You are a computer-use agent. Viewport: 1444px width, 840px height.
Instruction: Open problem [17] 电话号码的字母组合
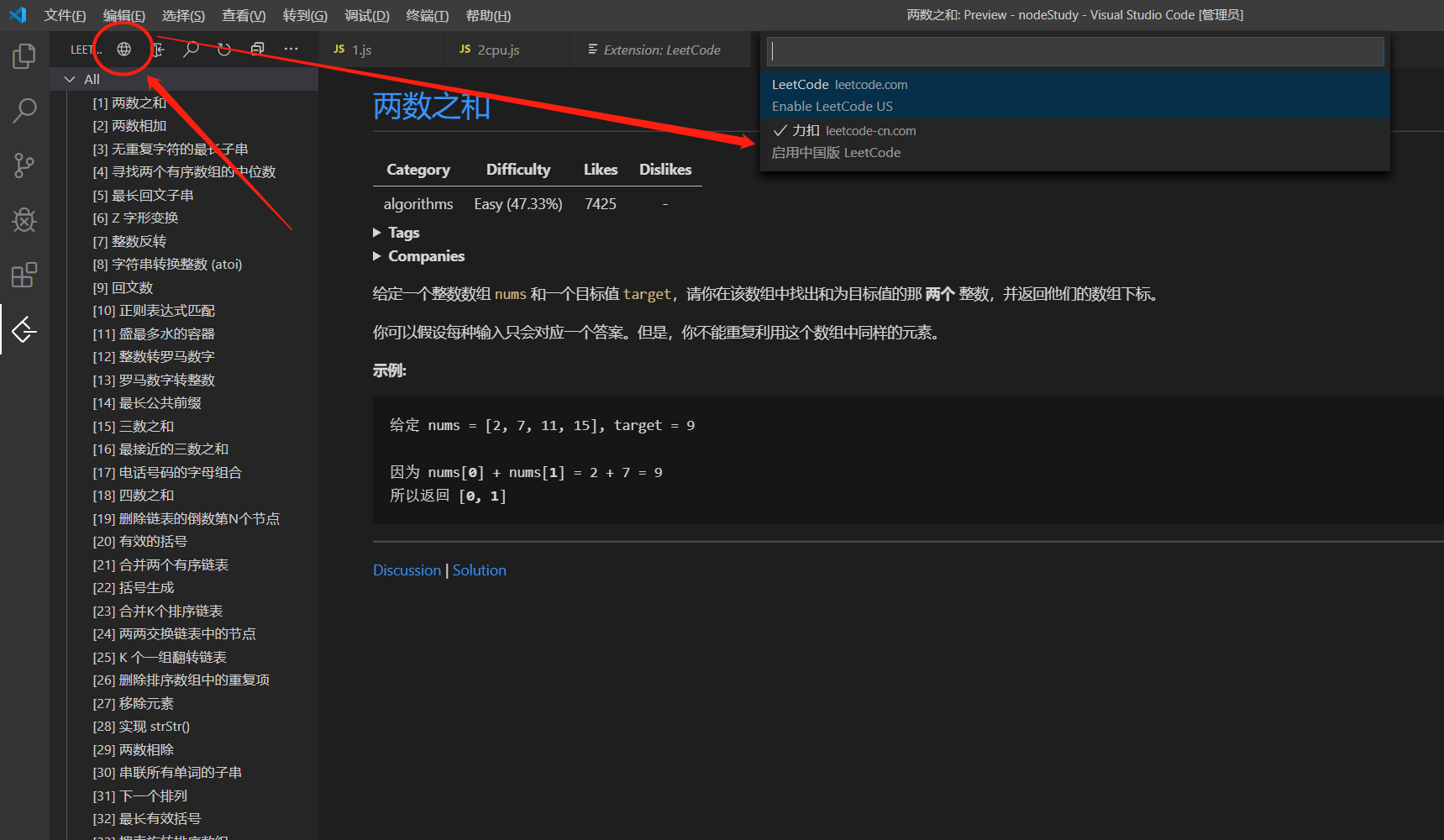pyautogui.click(x=167, y=472)
